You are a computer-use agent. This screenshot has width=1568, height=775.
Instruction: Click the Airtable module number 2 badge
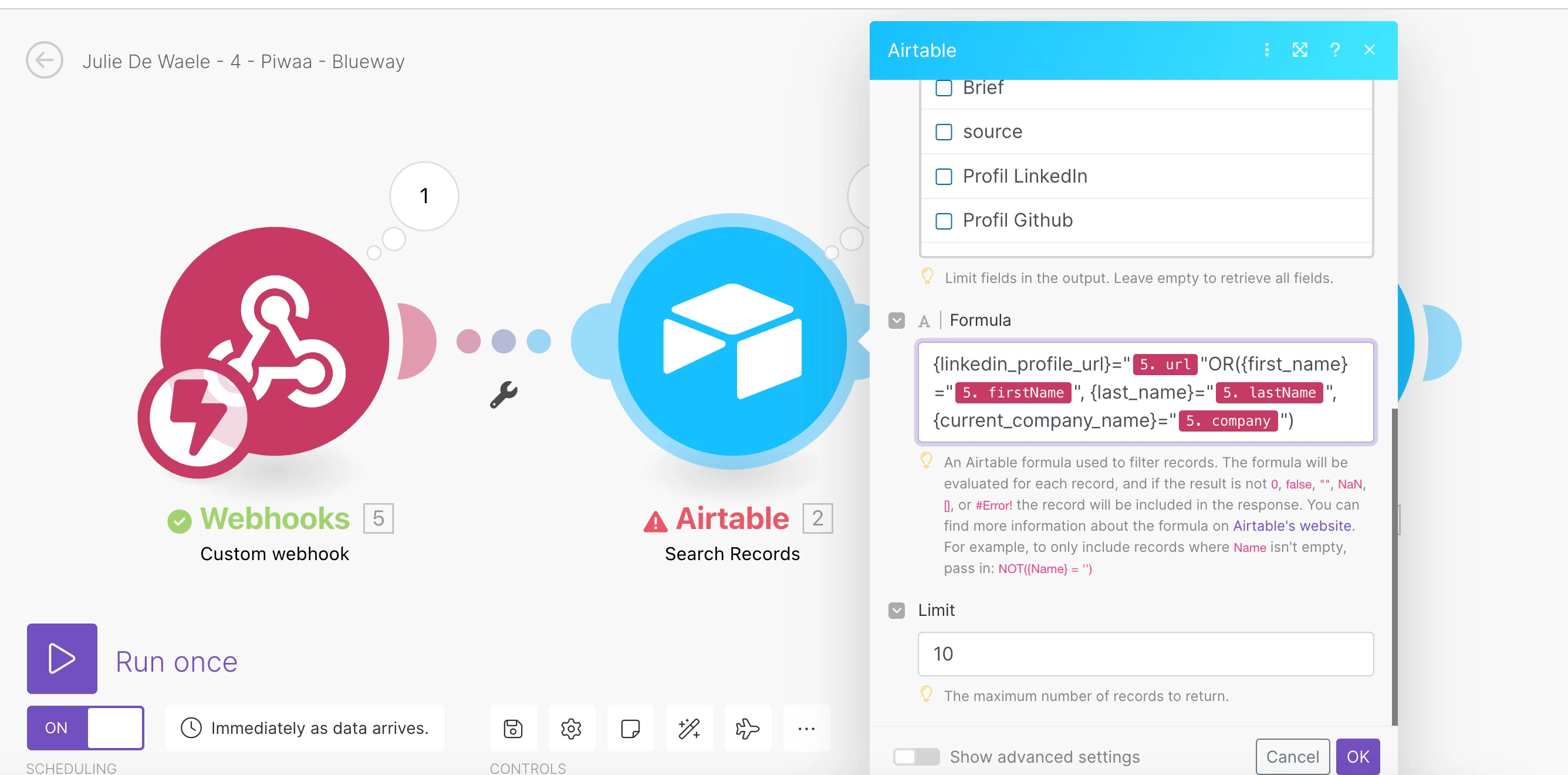click(x=817, y=518)
